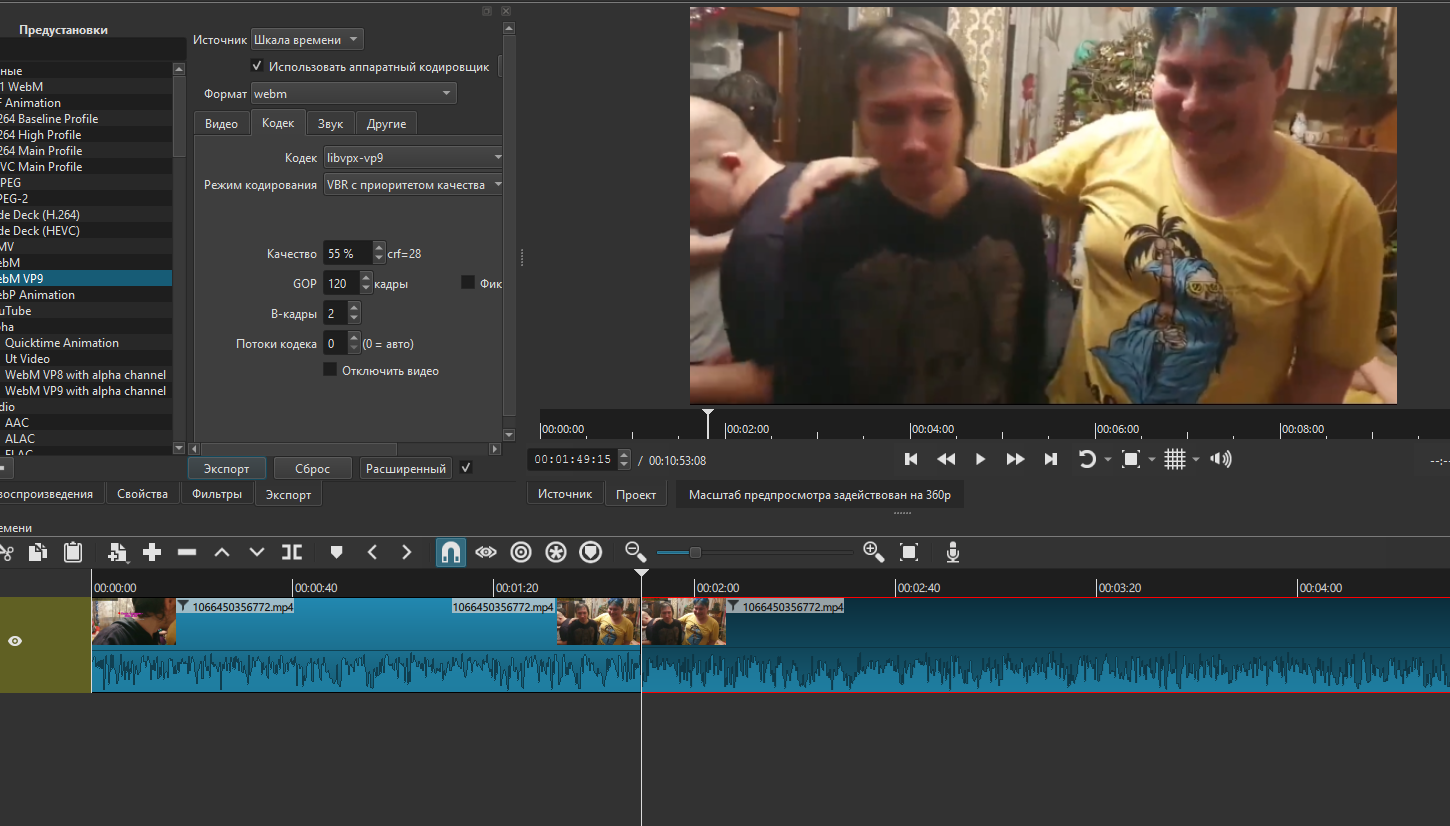Skip to the start of the video
The image size is (1450, 826).
pyautogui.click(x=911, y=459)
